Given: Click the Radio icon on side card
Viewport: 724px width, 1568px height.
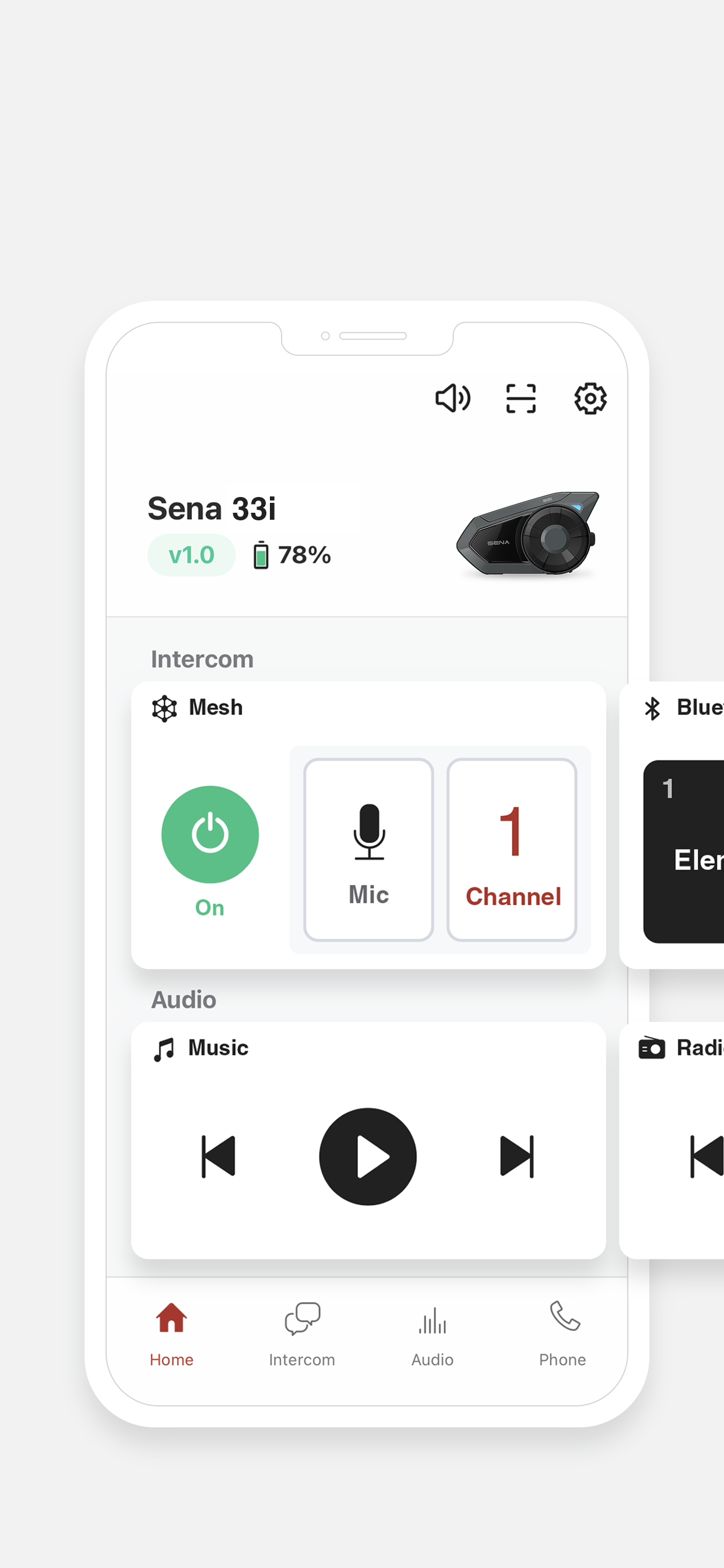Looking at the screenshot, I should click(x=652, y=1048).
